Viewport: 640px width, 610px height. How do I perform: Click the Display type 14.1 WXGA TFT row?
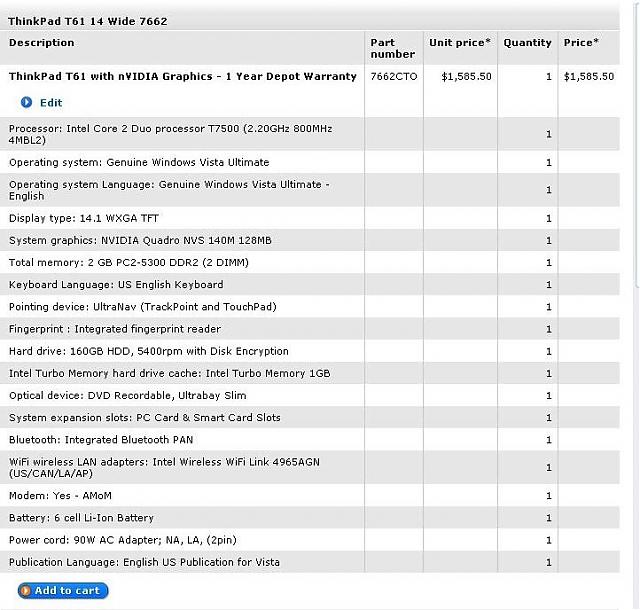[84, 218]
